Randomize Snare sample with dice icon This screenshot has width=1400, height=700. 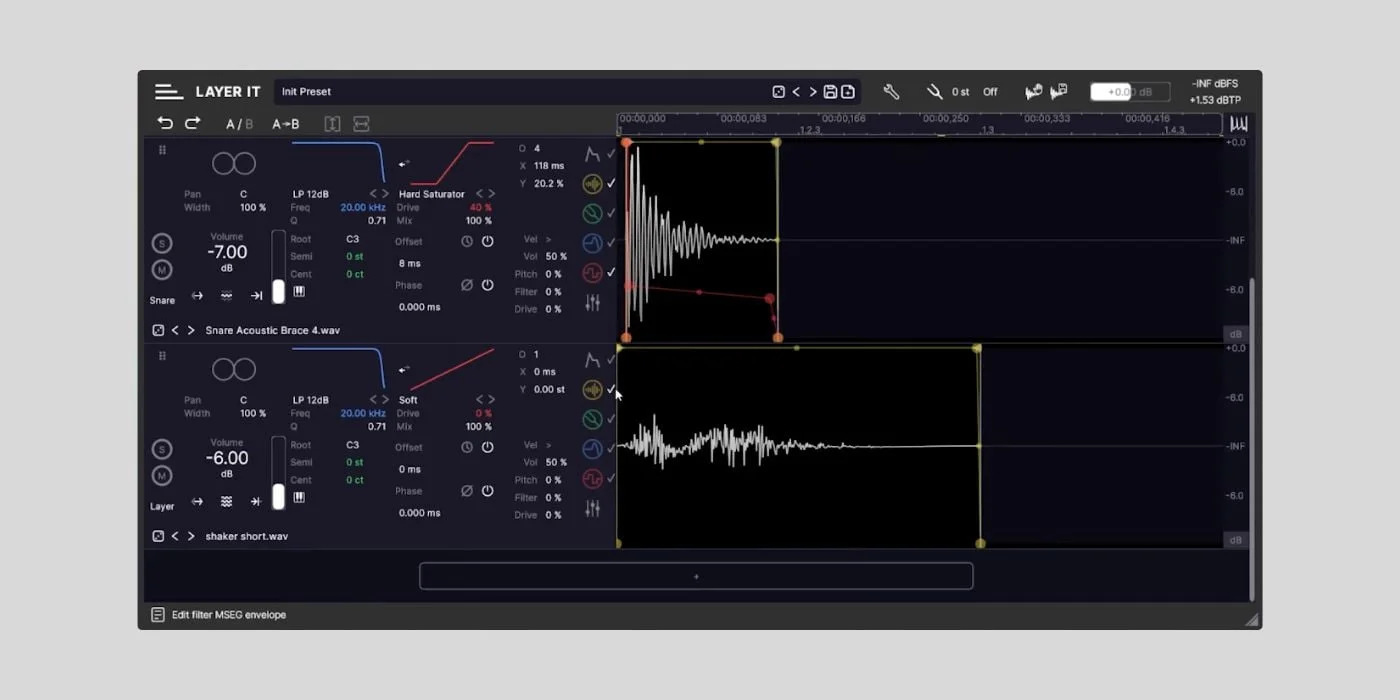coord(158,330)
